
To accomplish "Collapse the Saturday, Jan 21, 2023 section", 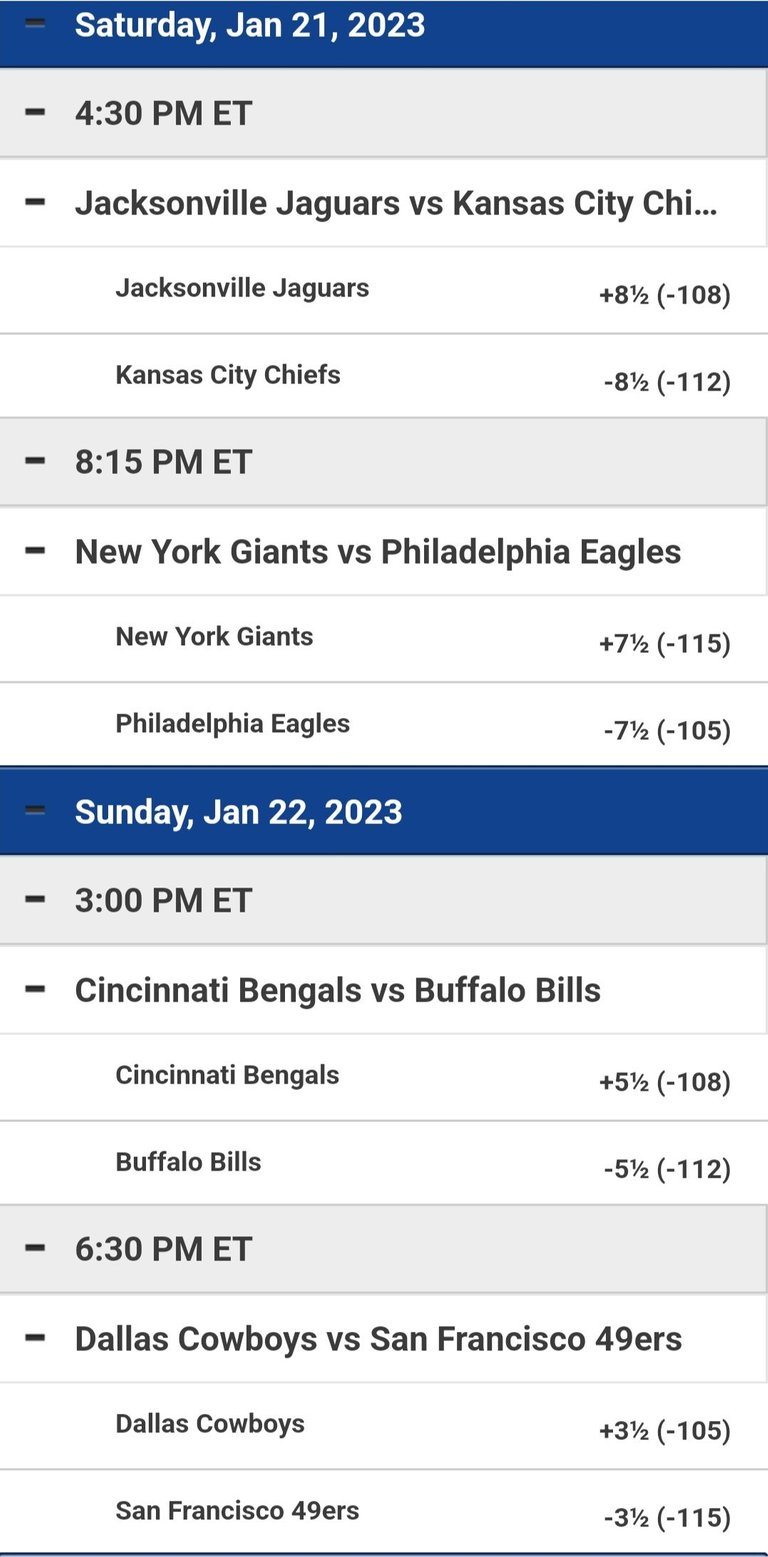I will pyautogui.click(x=36, y=24).
